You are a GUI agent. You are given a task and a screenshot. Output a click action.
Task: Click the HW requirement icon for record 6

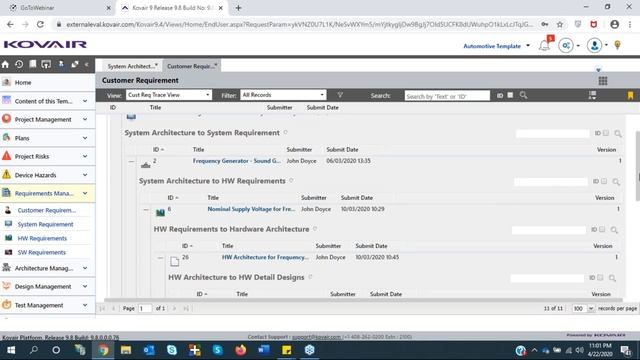pos(160,212)
